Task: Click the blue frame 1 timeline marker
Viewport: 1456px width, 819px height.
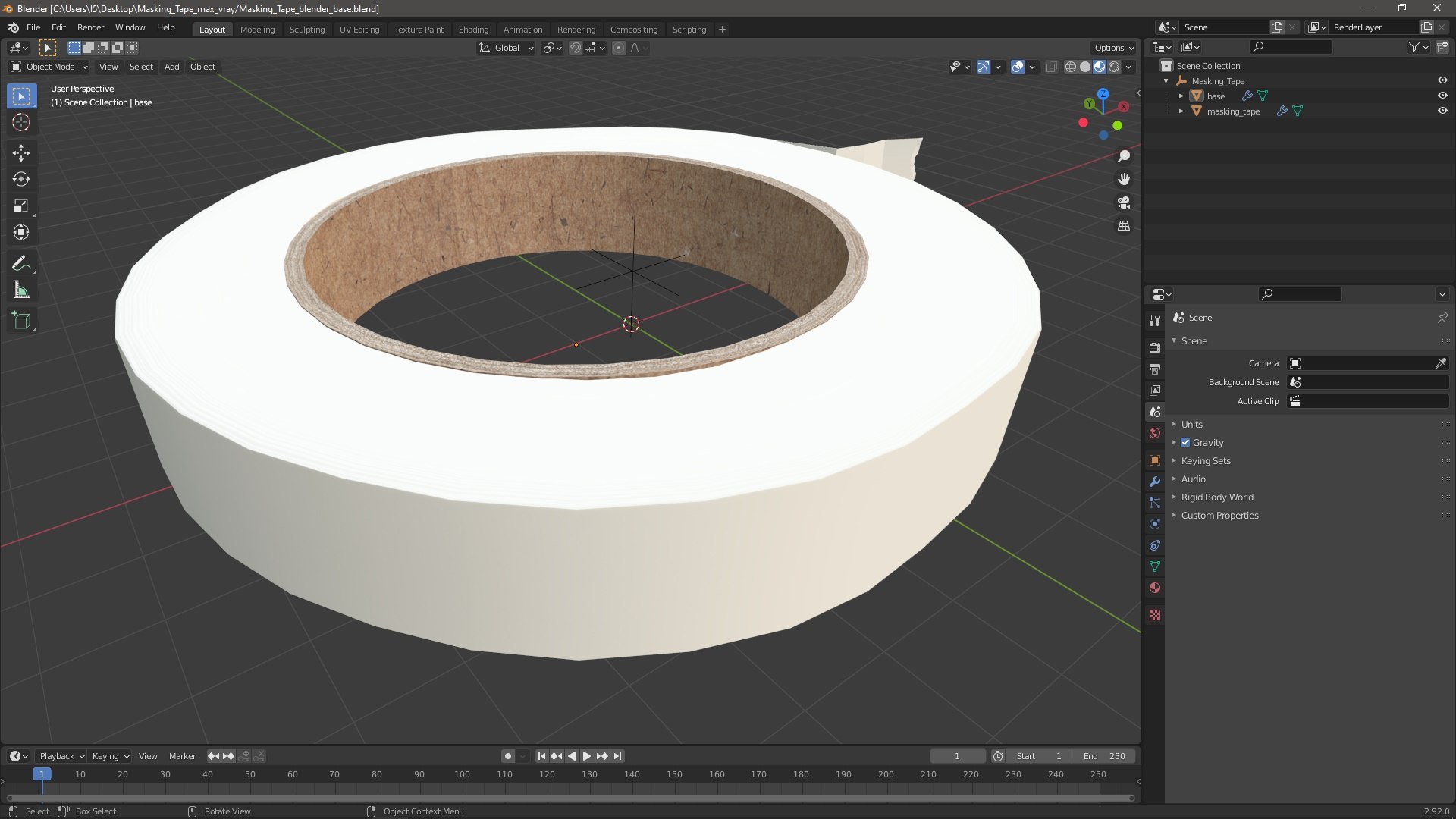Action: coord(42,774)
